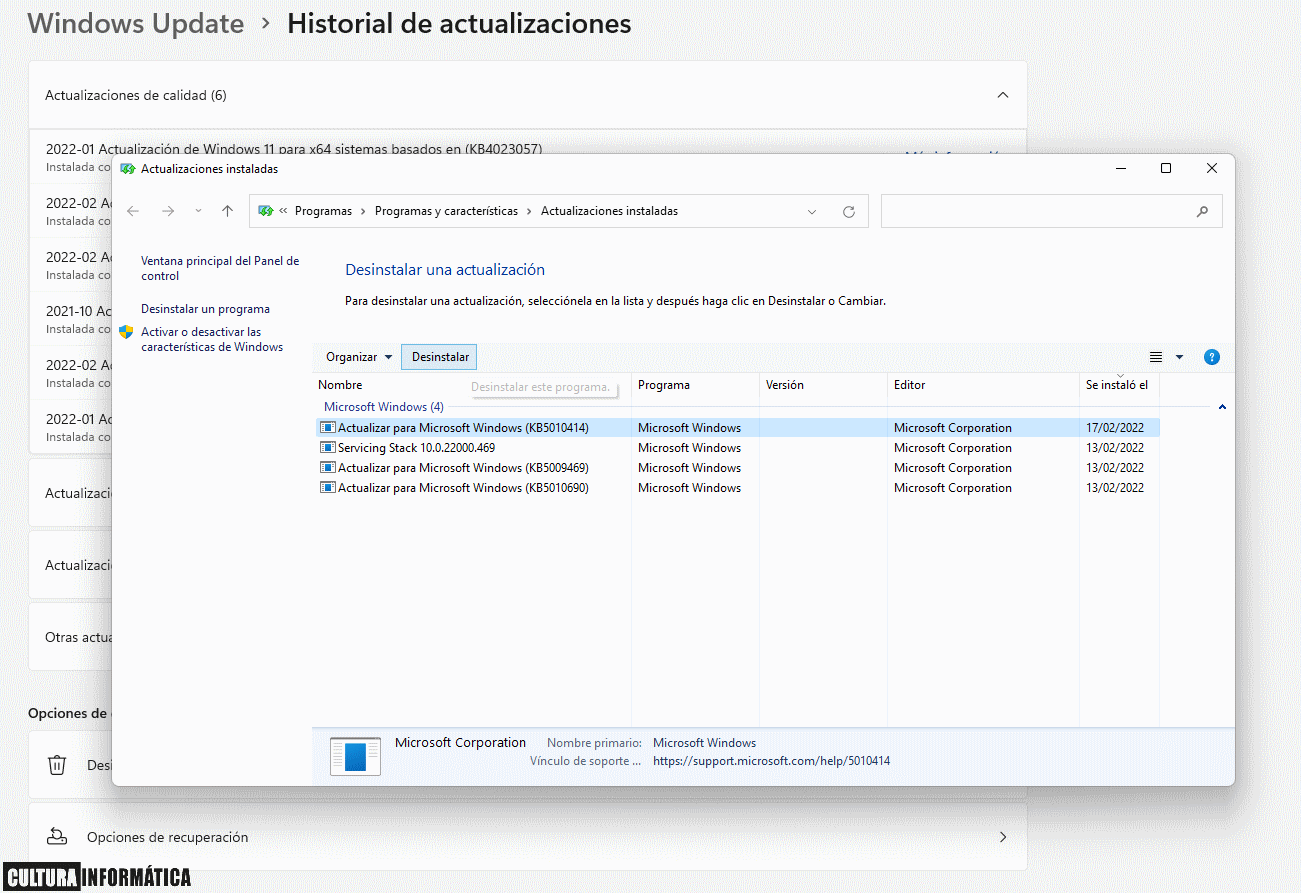
Task: Sort by the Editor column header
Action: pos(910,385)
